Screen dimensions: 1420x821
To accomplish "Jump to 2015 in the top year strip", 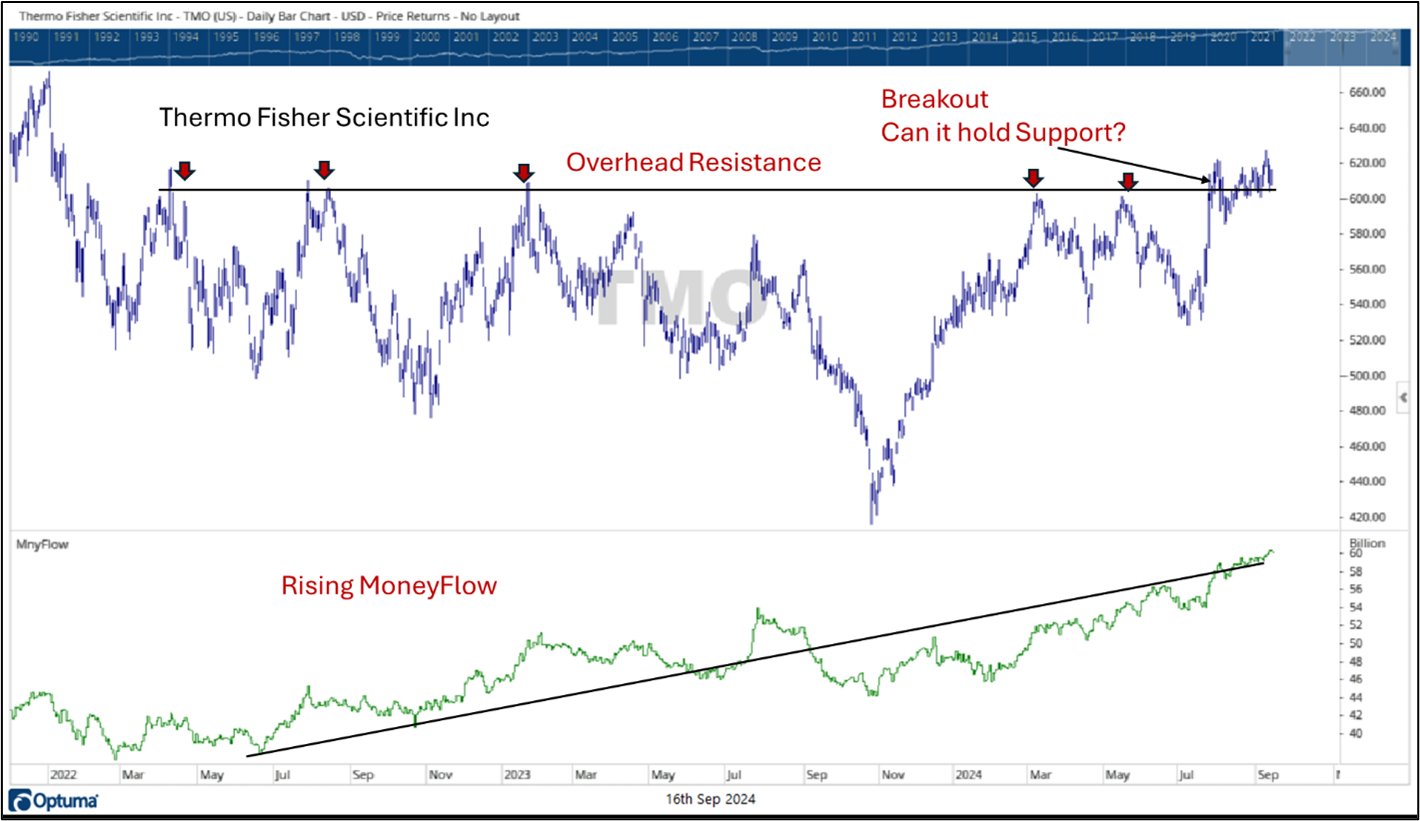I will click(x=1024, y=37).
